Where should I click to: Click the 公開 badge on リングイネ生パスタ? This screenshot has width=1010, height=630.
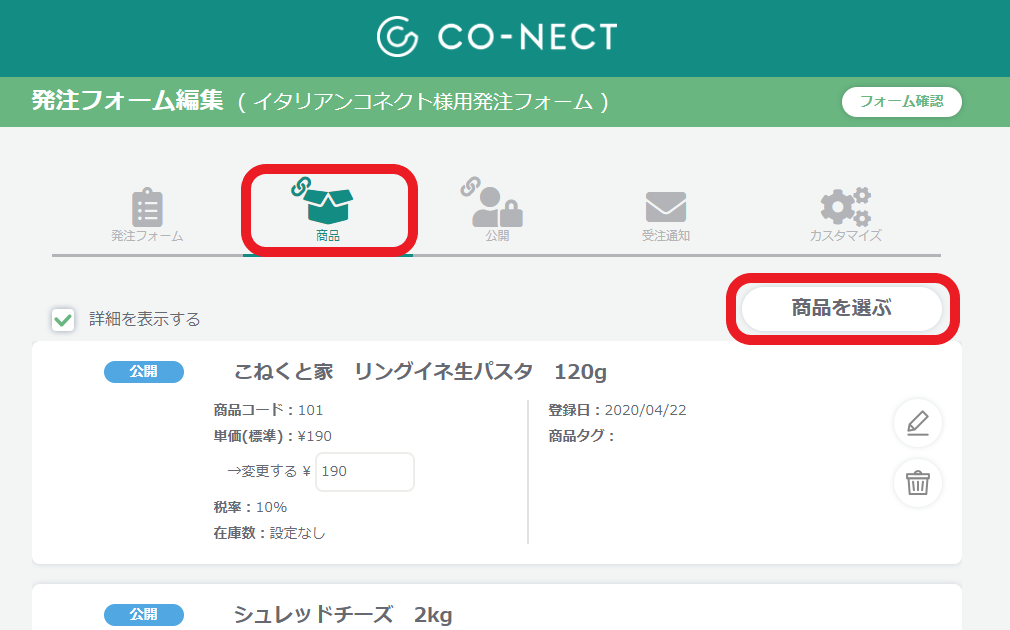(x=144, y=373)
